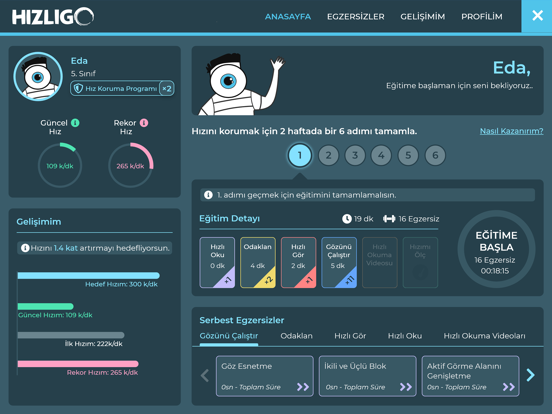
Task: Click the shield icon in Hız Koruma Programı
Action: (x=78, y=88)
